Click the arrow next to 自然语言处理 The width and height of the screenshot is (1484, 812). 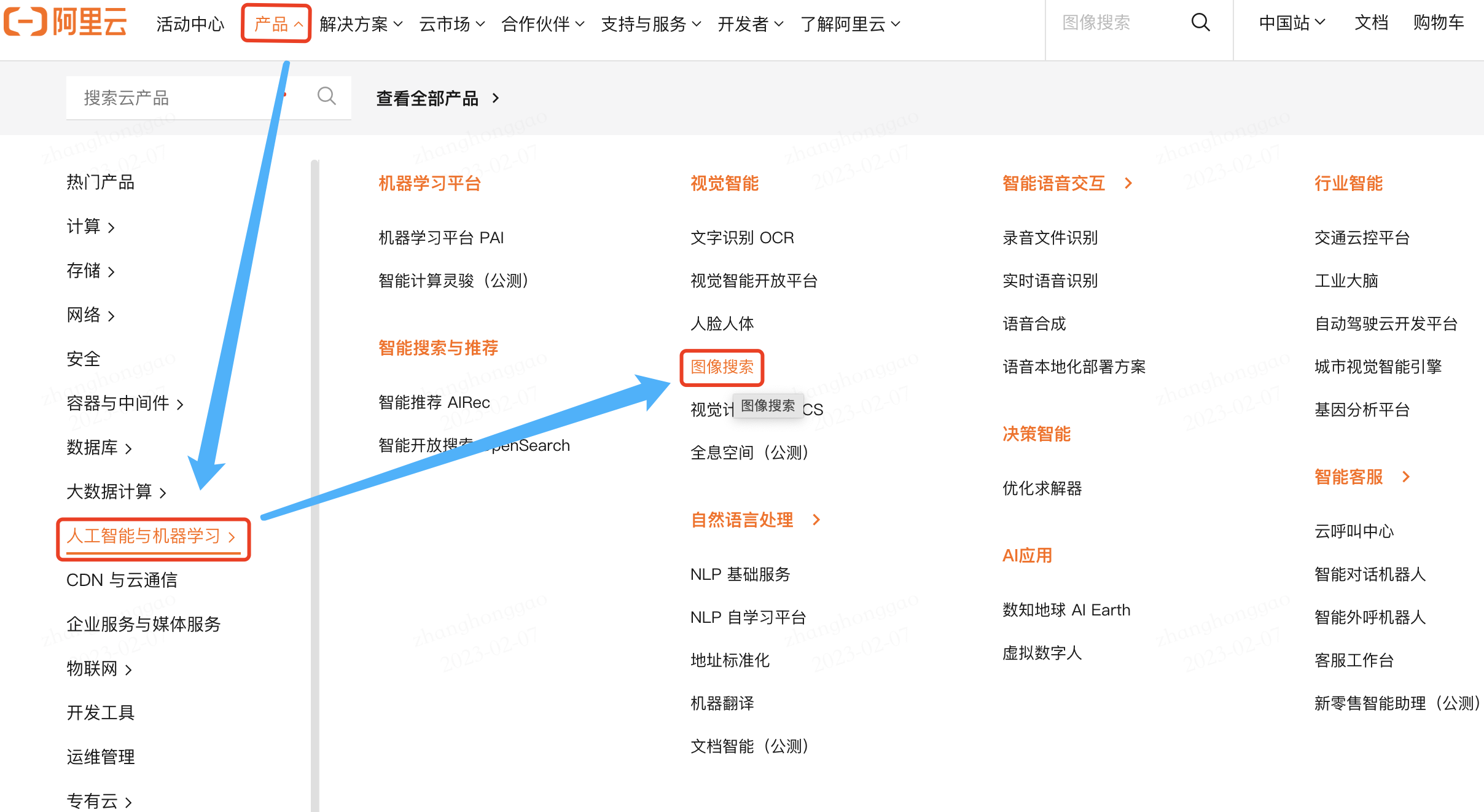coord(816,520)
